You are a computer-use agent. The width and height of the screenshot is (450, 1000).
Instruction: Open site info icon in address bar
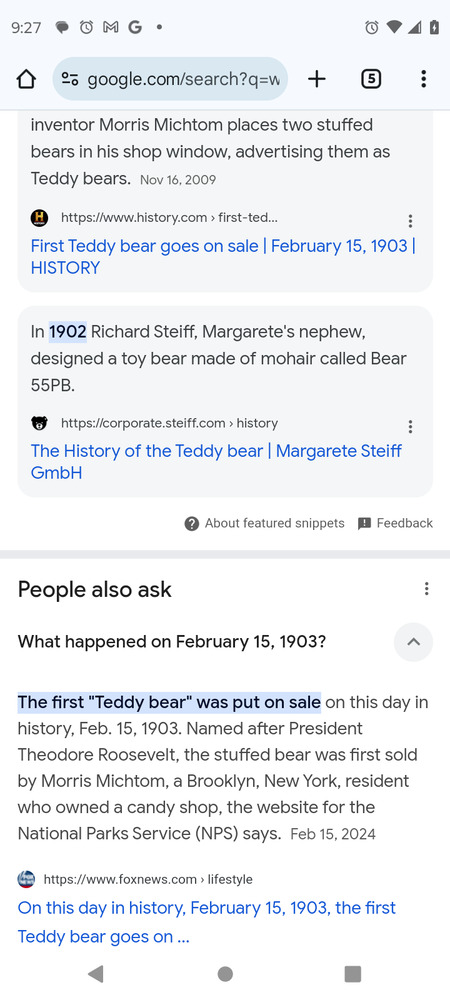pos(69,79)
